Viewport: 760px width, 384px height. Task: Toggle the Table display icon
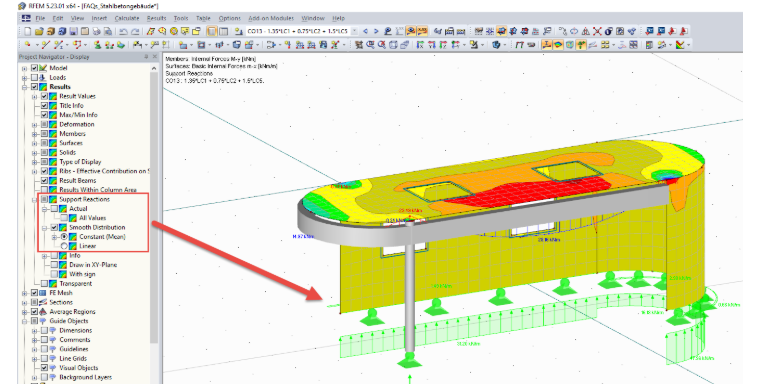point(223,31)
